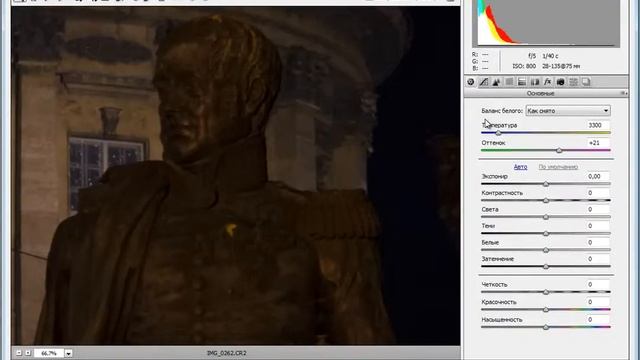Screen dimensions: 640x360
Task: Click the 66.7% zoom value field
Action: pos(49,353)
